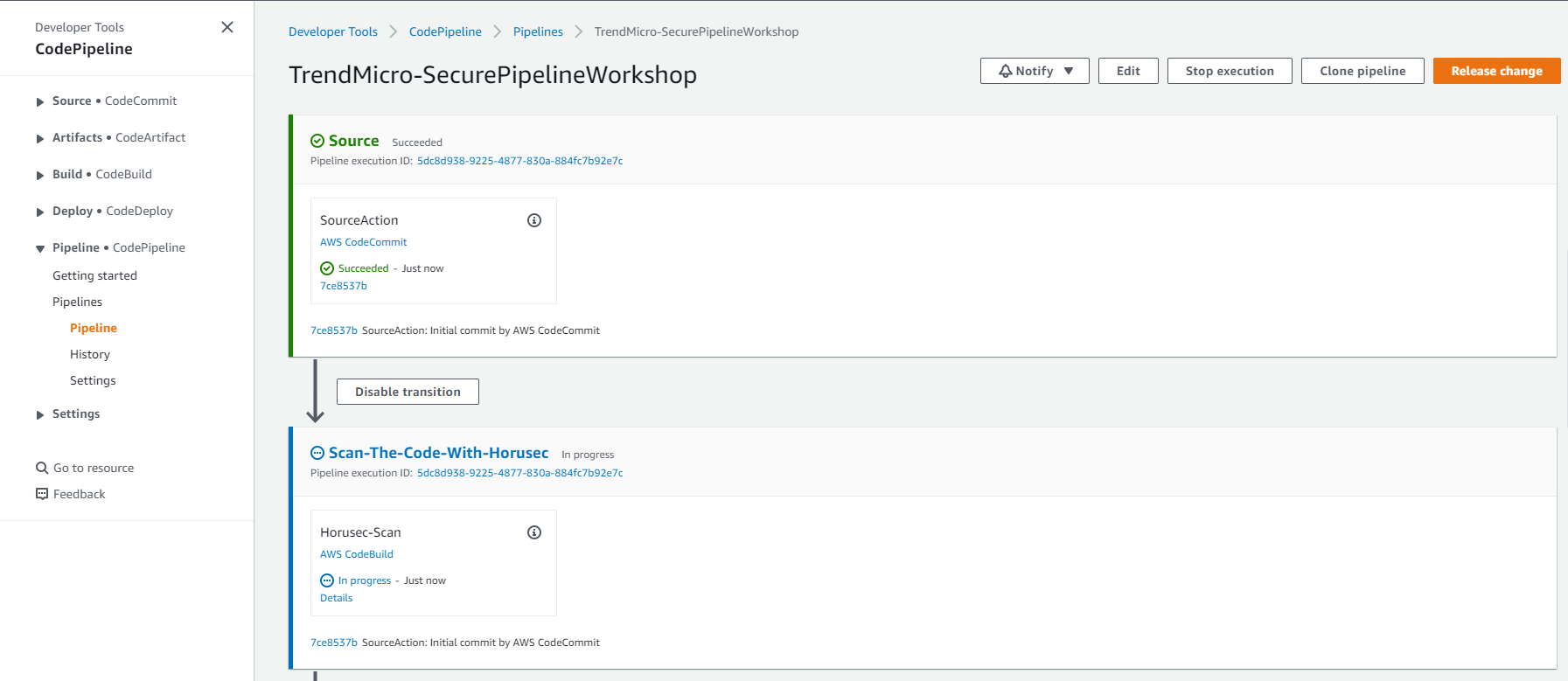Image resolution: width=1568 pixels, height=681 pixels.
Task: Click the Scan-The-Code-With-Horusec in-progress icon
Action: (x=317, y=453)
